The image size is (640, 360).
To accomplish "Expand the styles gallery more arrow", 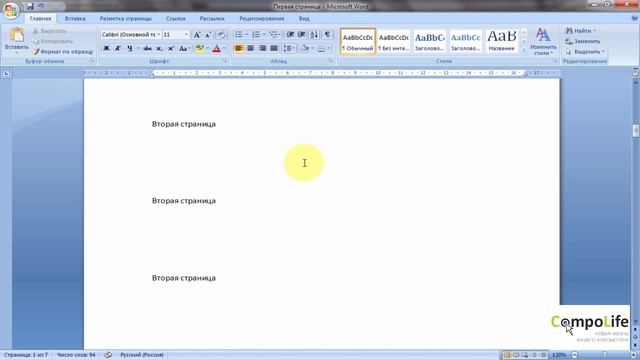I will 524,50.
